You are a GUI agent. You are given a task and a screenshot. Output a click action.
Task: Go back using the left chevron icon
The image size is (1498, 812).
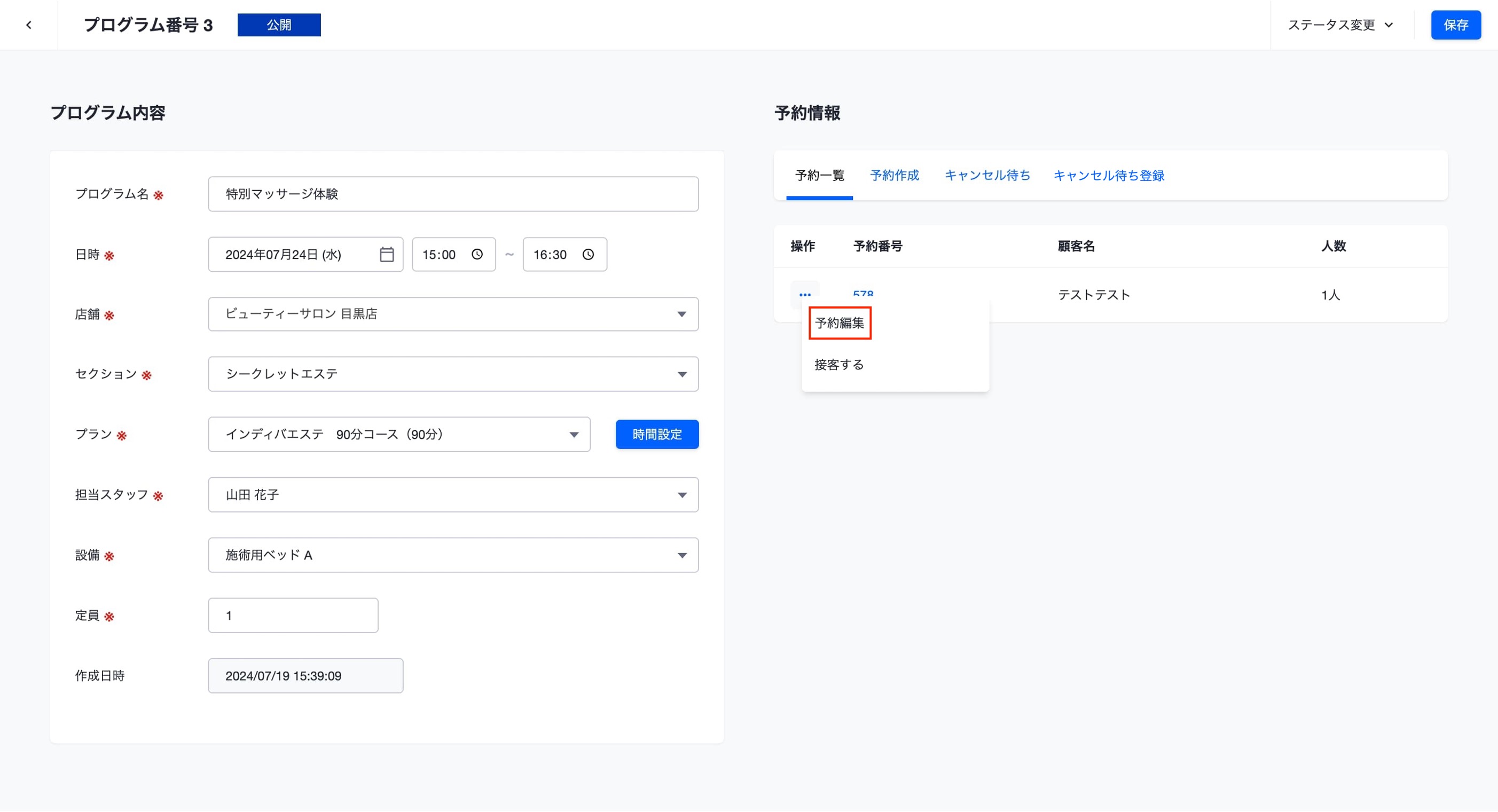coord(28,25)
